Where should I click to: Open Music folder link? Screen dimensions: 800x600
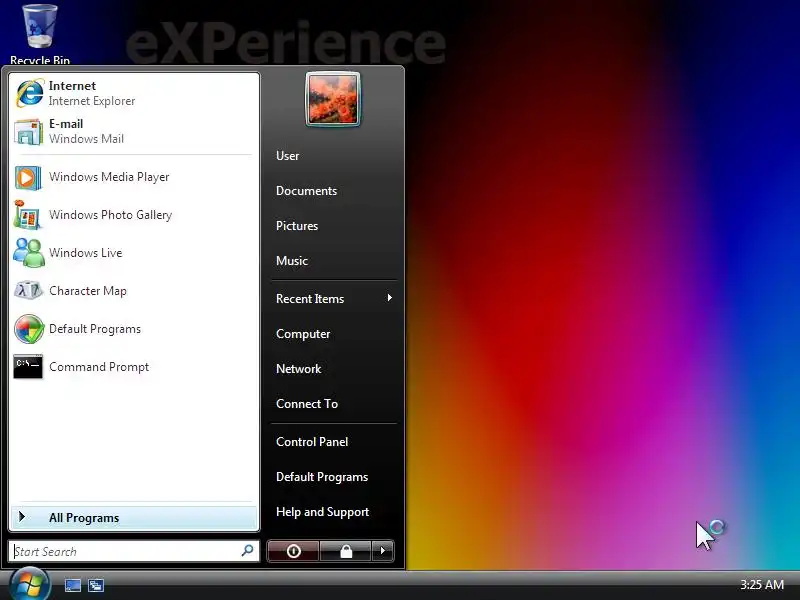292,261
